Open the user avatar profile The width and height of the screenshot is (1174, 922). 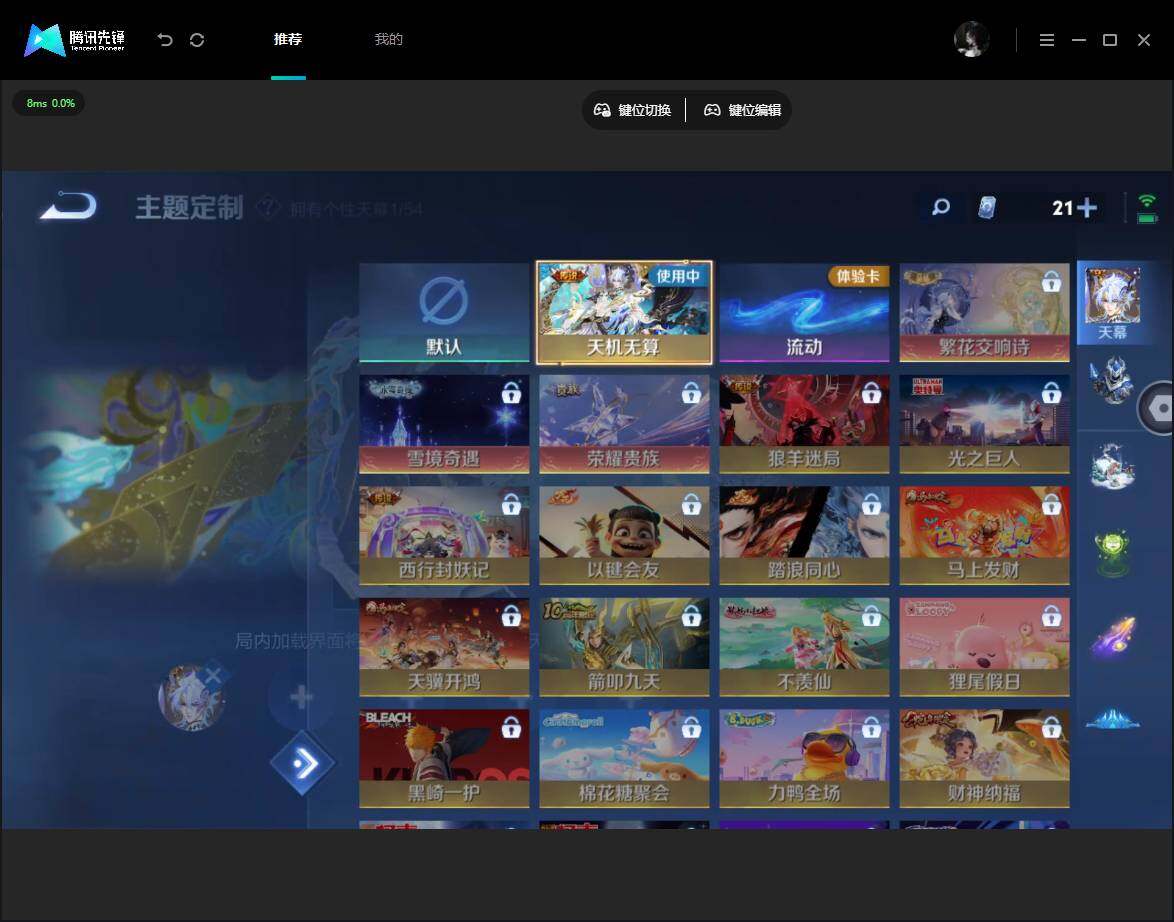(971, 40)
